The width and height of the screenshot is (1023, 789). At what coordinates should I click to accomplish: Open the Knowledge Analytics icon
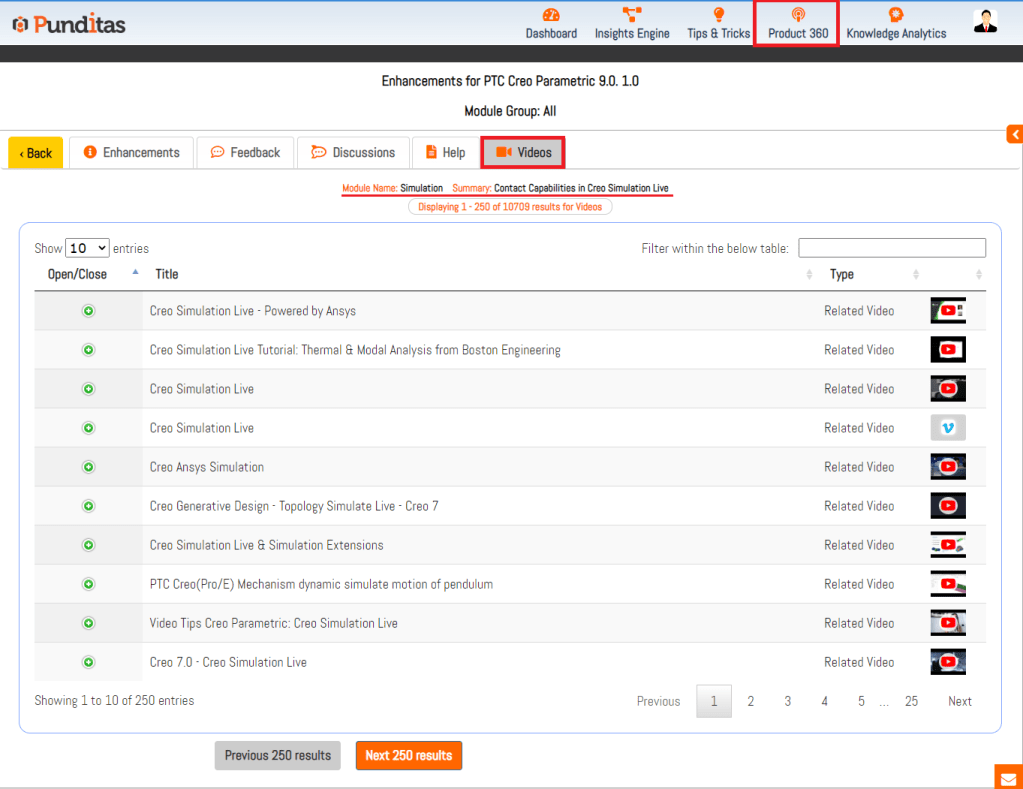point(896,15)
